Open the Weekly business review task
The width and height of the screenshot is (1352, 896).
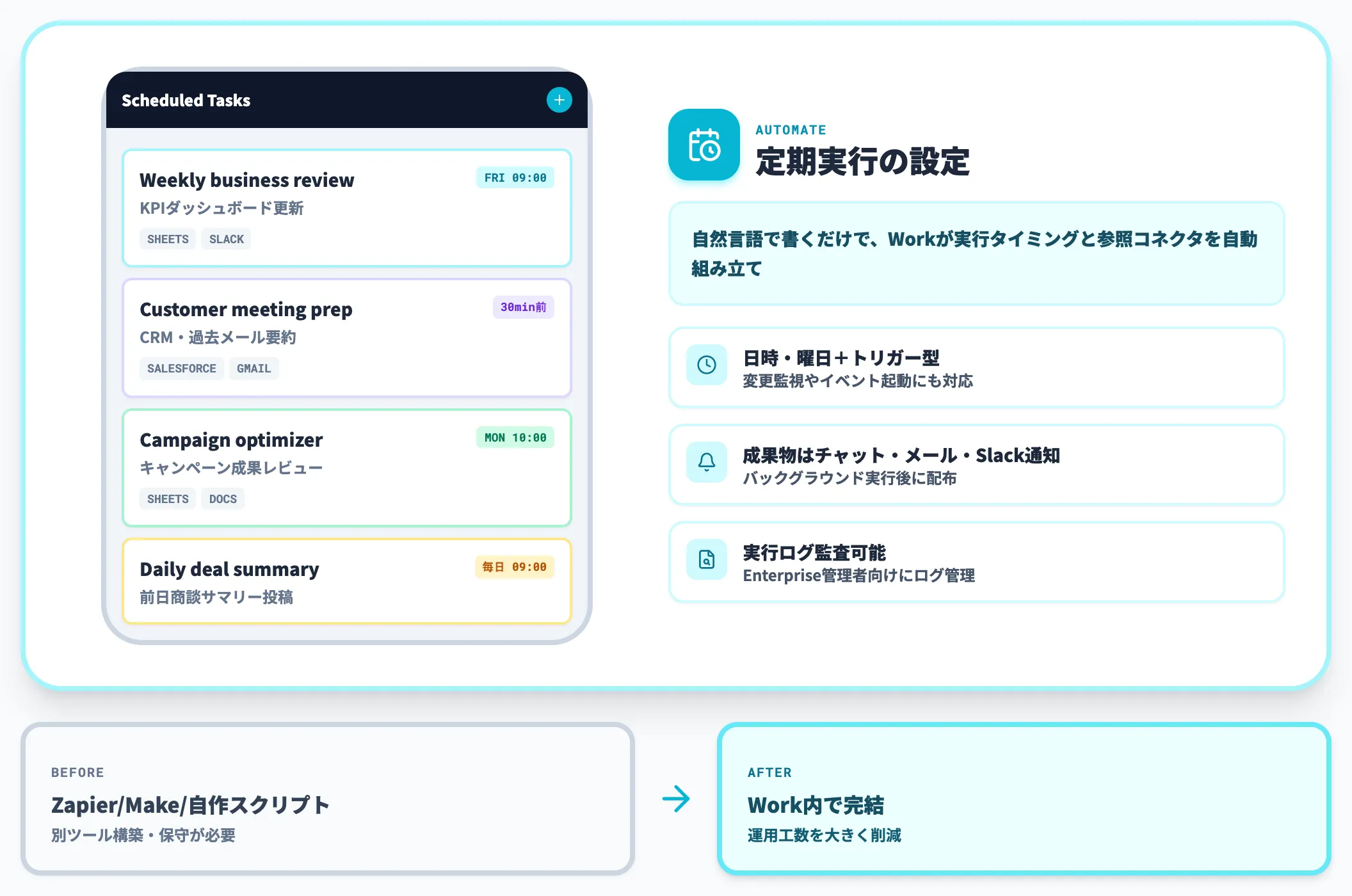click(x=346, y=208)
